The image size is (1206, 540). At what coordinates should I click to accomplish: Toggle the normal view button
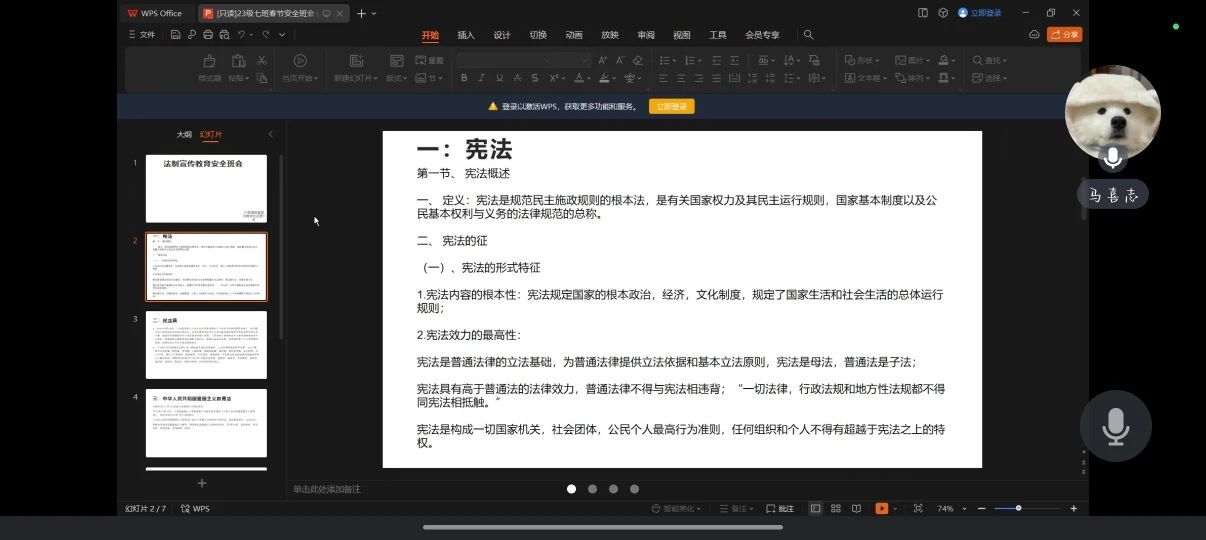[x=815, y=508]
